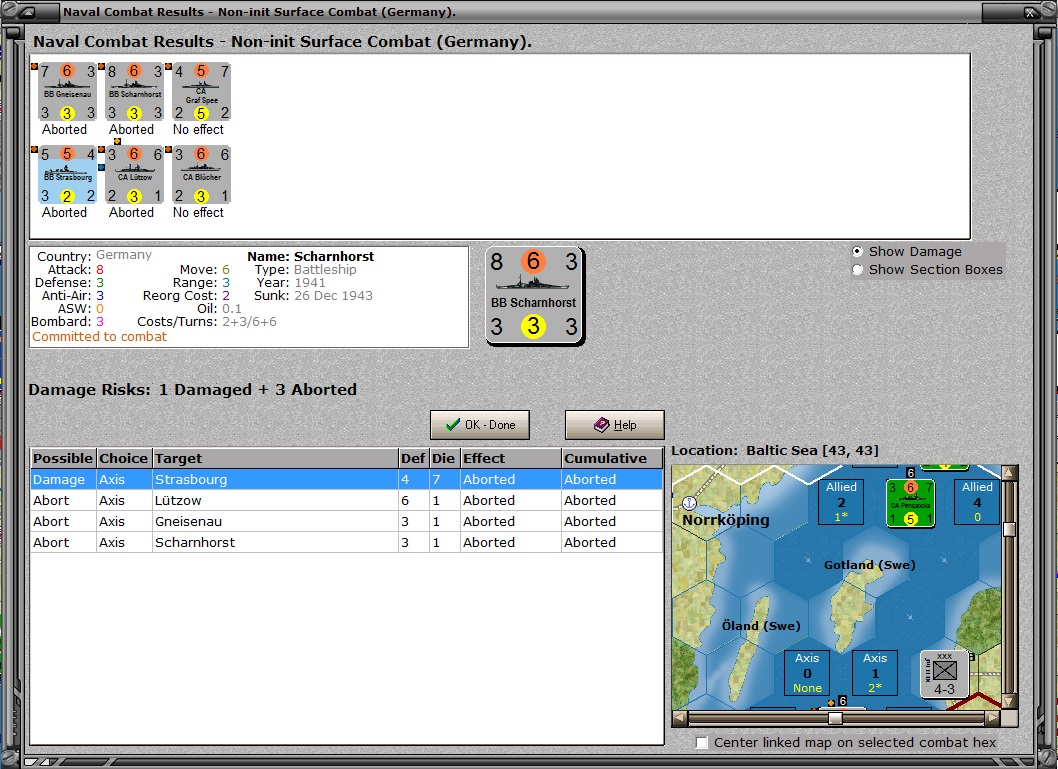1058x769 pixels.
Task: Click the 4-3 infantry corps counter on map
Action: click(x=945, y=674)
